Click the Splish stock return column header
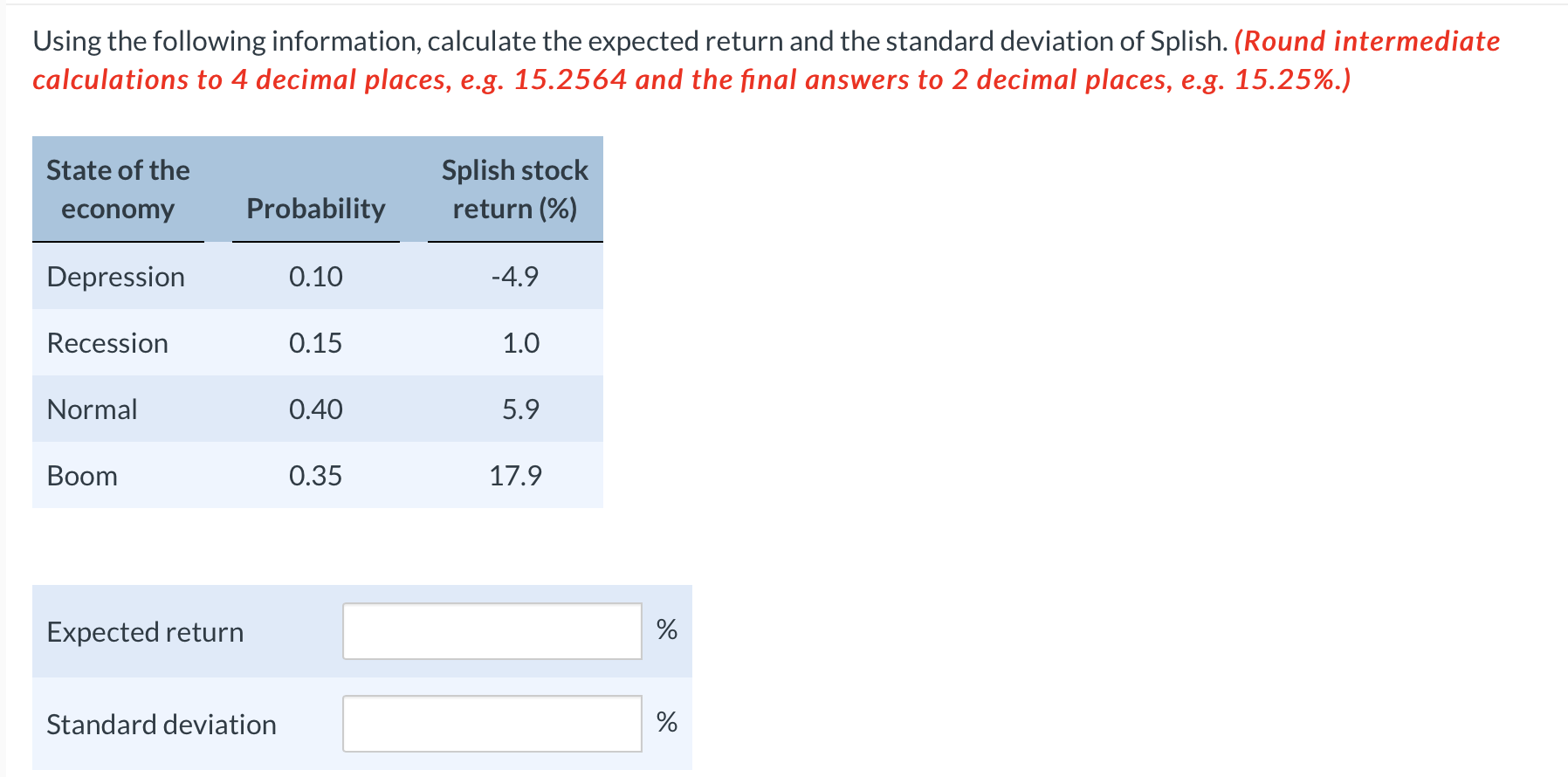 [x=515, y=189]
